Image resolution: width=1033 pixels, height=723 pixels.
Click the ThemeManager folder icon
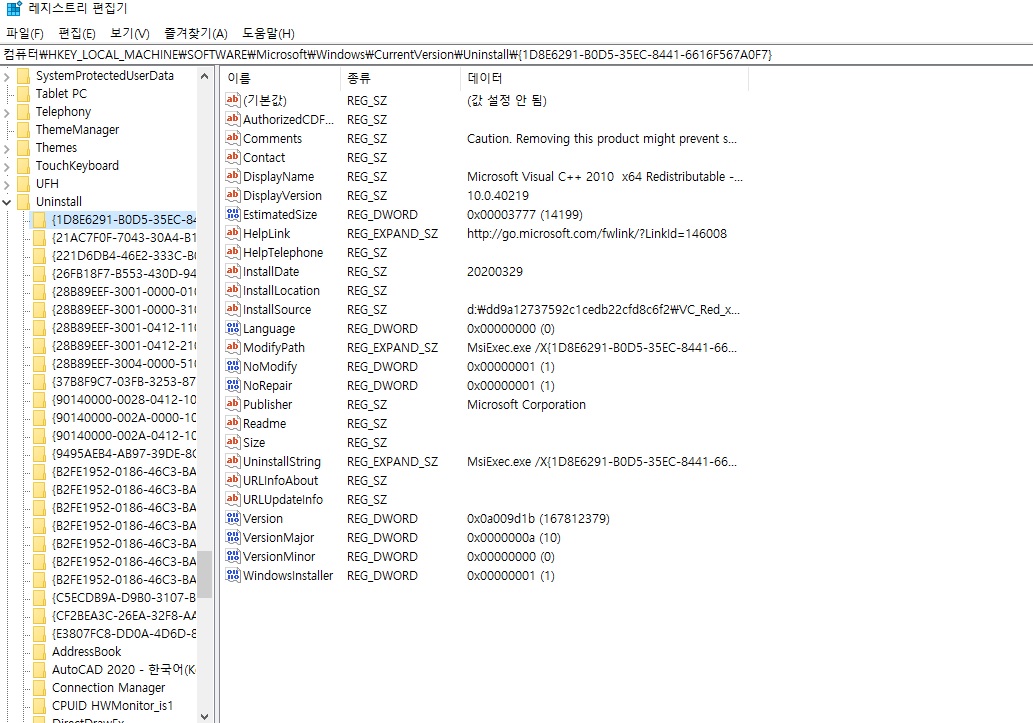pyautogui.click(x=24, y=130)
